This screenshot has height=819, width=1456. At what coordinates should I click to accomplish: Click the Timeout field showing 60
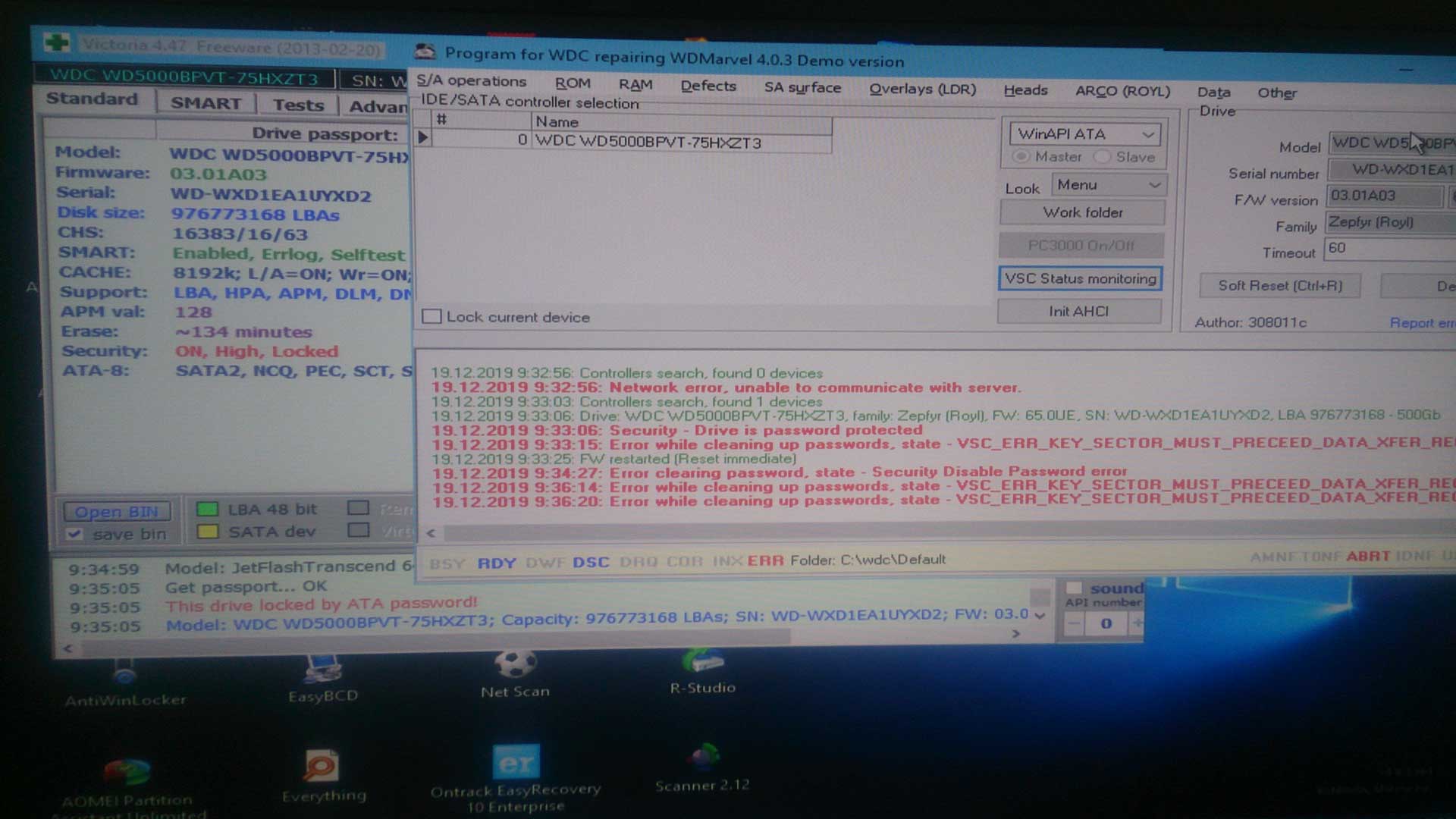(1390, 249)
